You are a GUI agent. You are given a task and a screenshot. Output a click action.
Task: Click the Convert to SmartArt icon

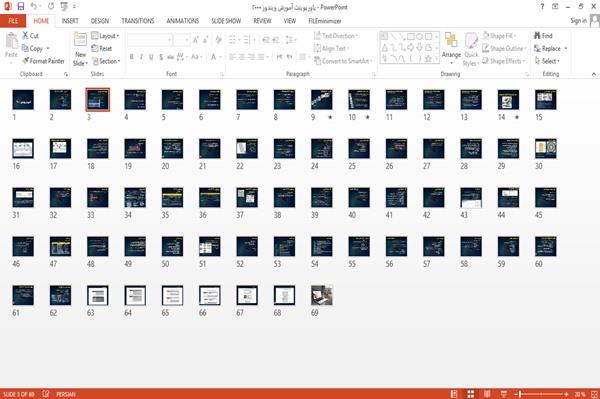pos(317,61)
